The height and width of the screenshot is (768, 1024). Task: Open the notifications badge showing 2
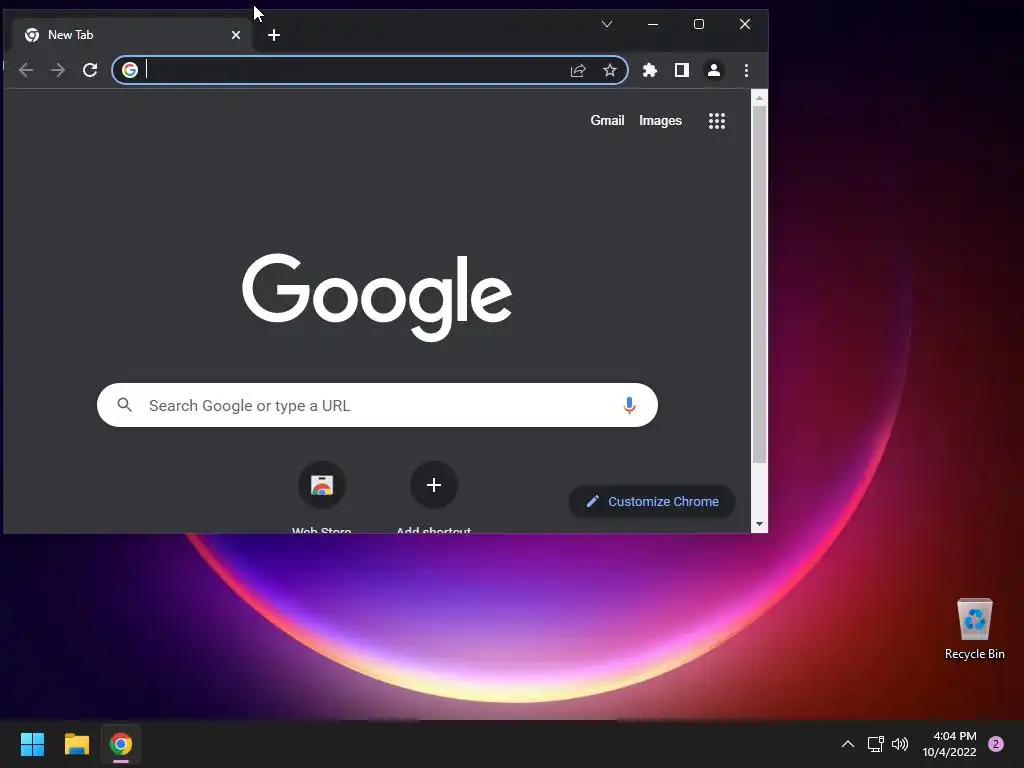pos(996,744)
